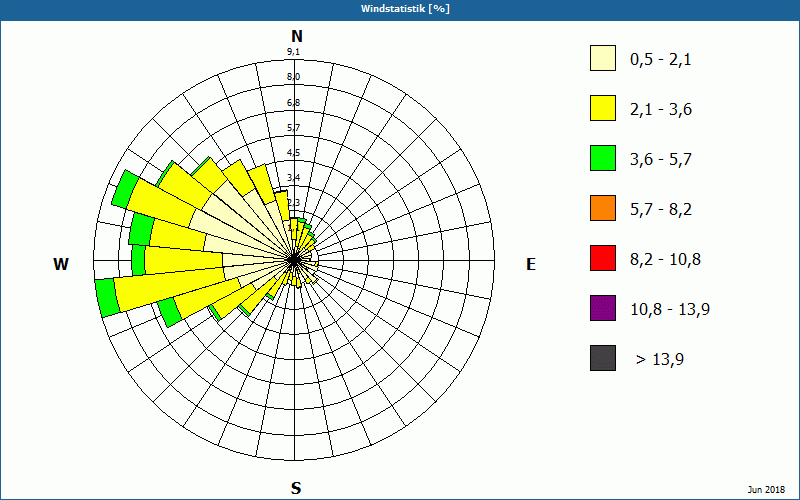
Task: Click the 5,7 radial axis value
Action: pos(293,128)
